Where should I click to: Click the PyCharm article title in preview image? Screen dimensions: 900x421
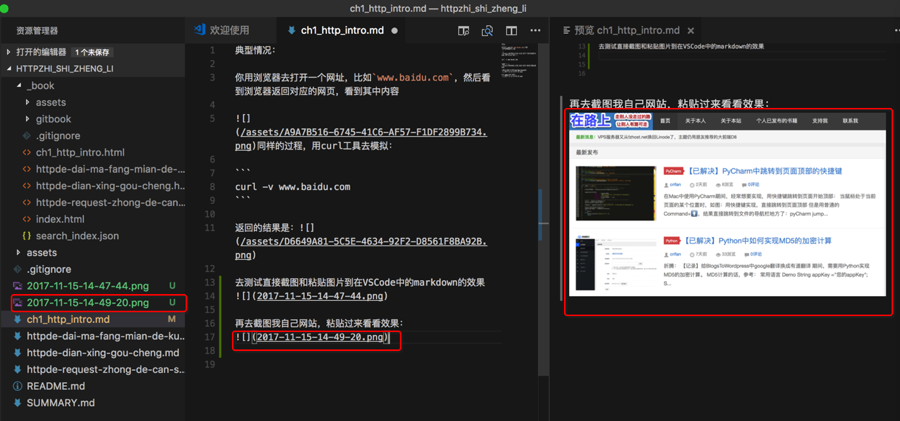[763, 171]
